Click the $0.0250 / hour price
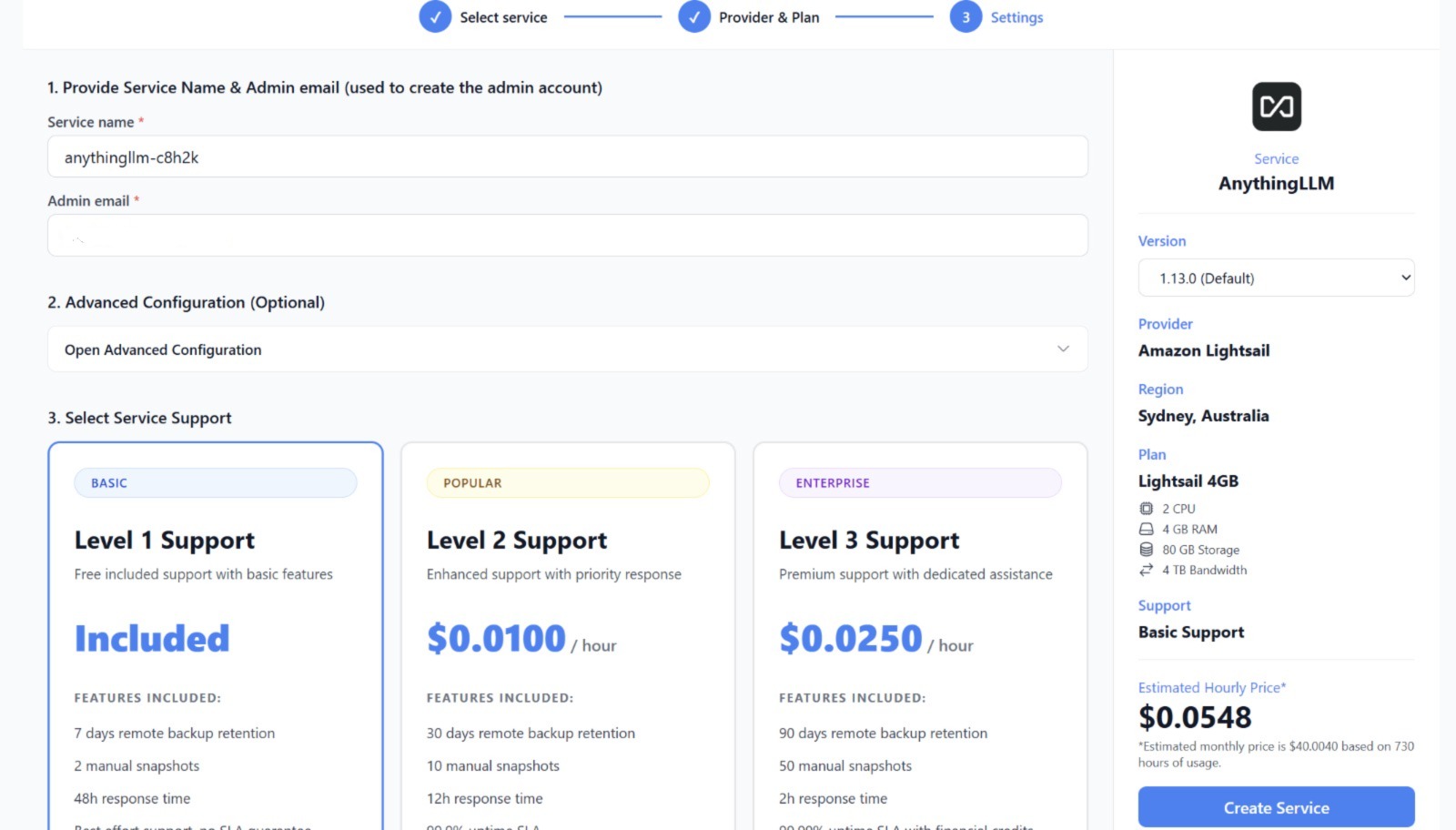The height and width of the screenshot is (830, 1456). point(876,639)
